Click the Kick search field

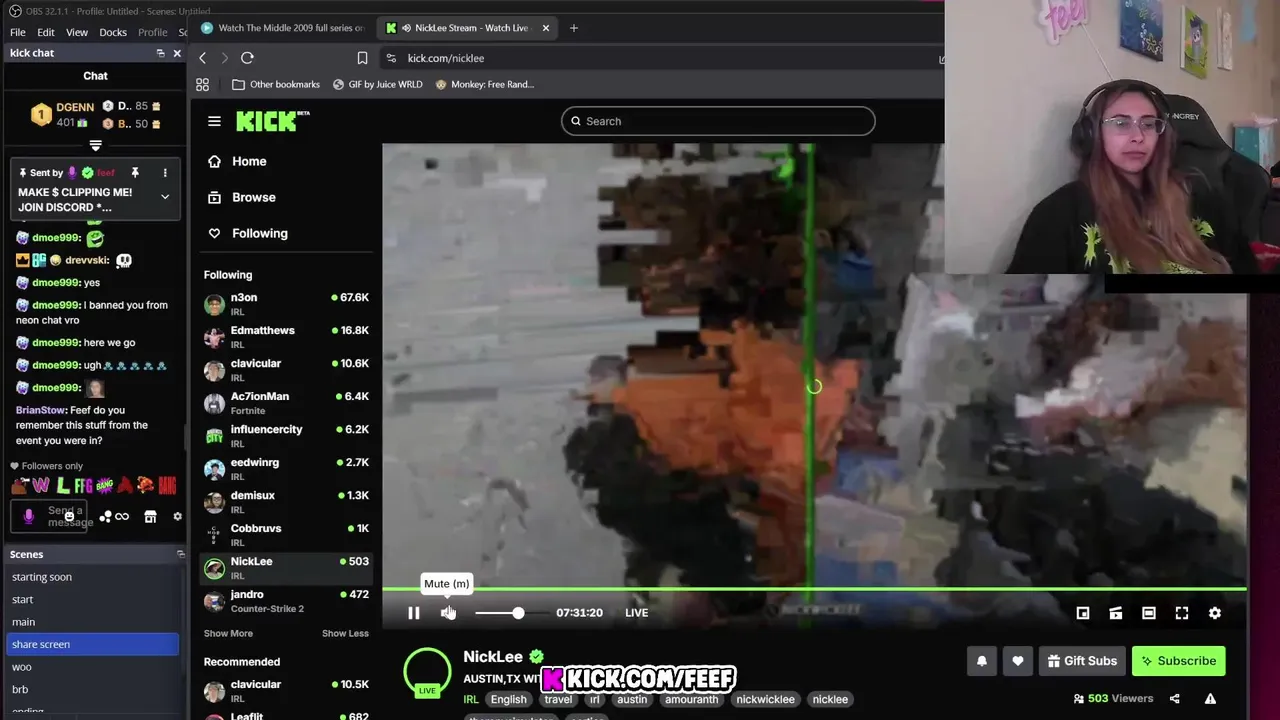tap(718, 121)
